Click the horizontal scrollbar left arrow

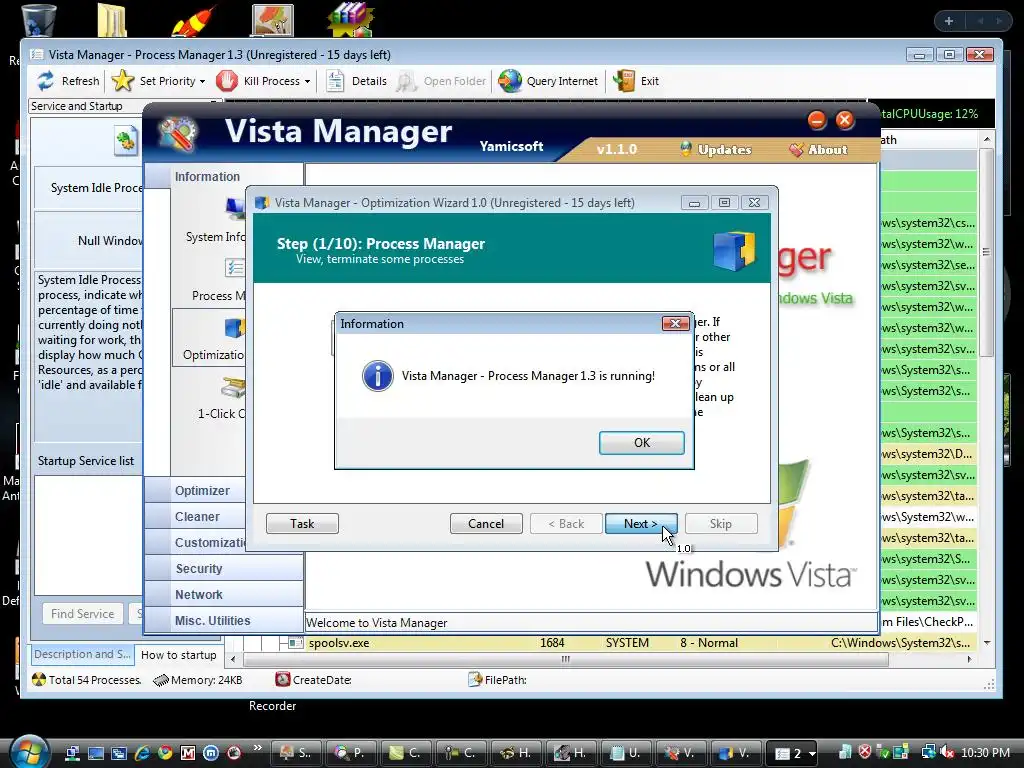233,659
